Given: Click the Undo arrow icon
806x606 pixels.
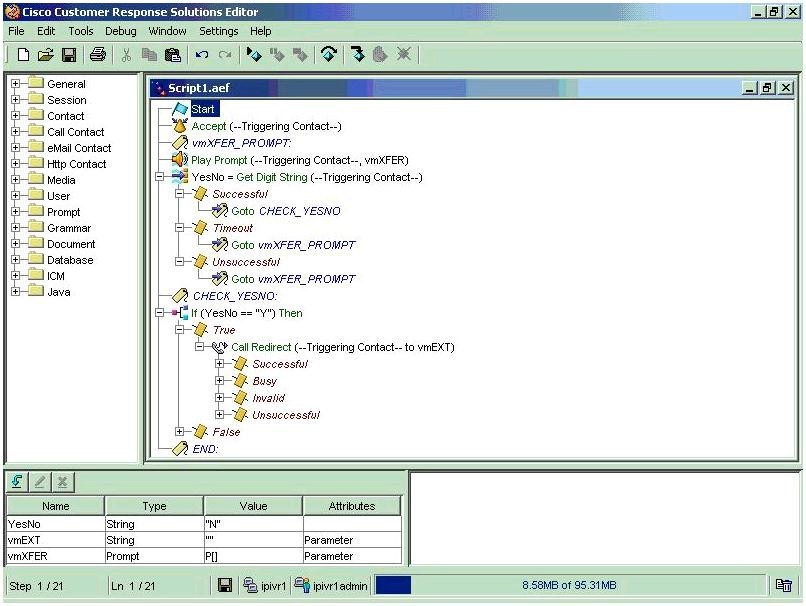Looking at the screenshot, I should coord(202,54).
